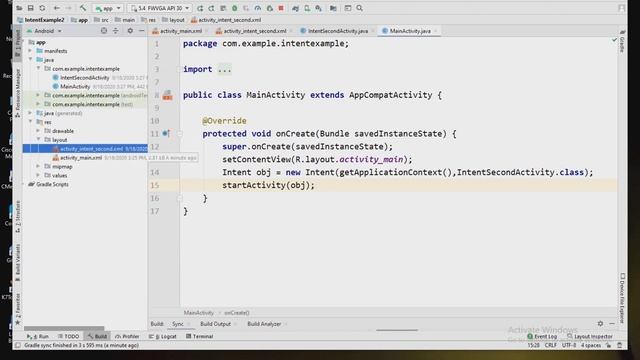
Task: Open the Build Analyzer tab
Action: pos(264,324)
